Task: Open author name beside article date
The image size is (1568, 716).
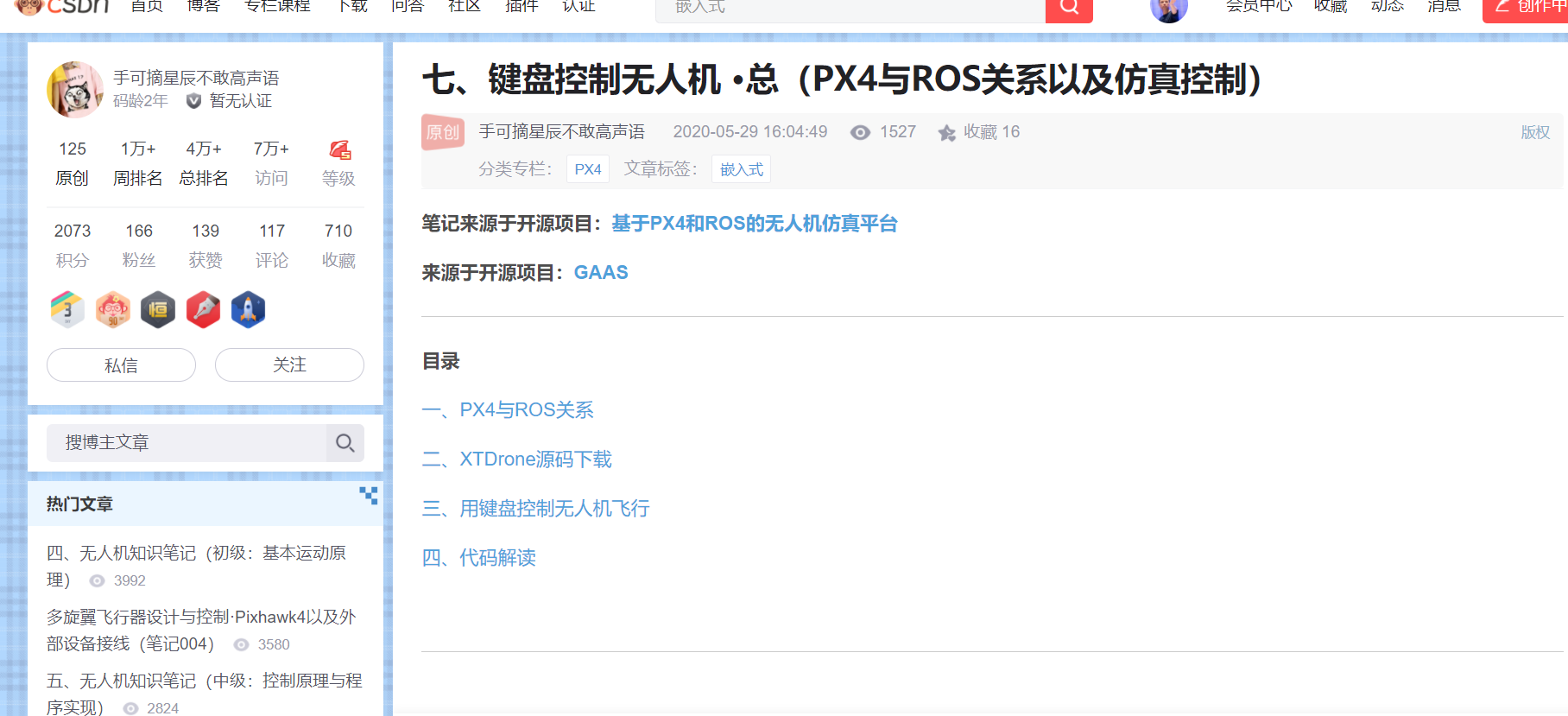Action: point(562,131)
